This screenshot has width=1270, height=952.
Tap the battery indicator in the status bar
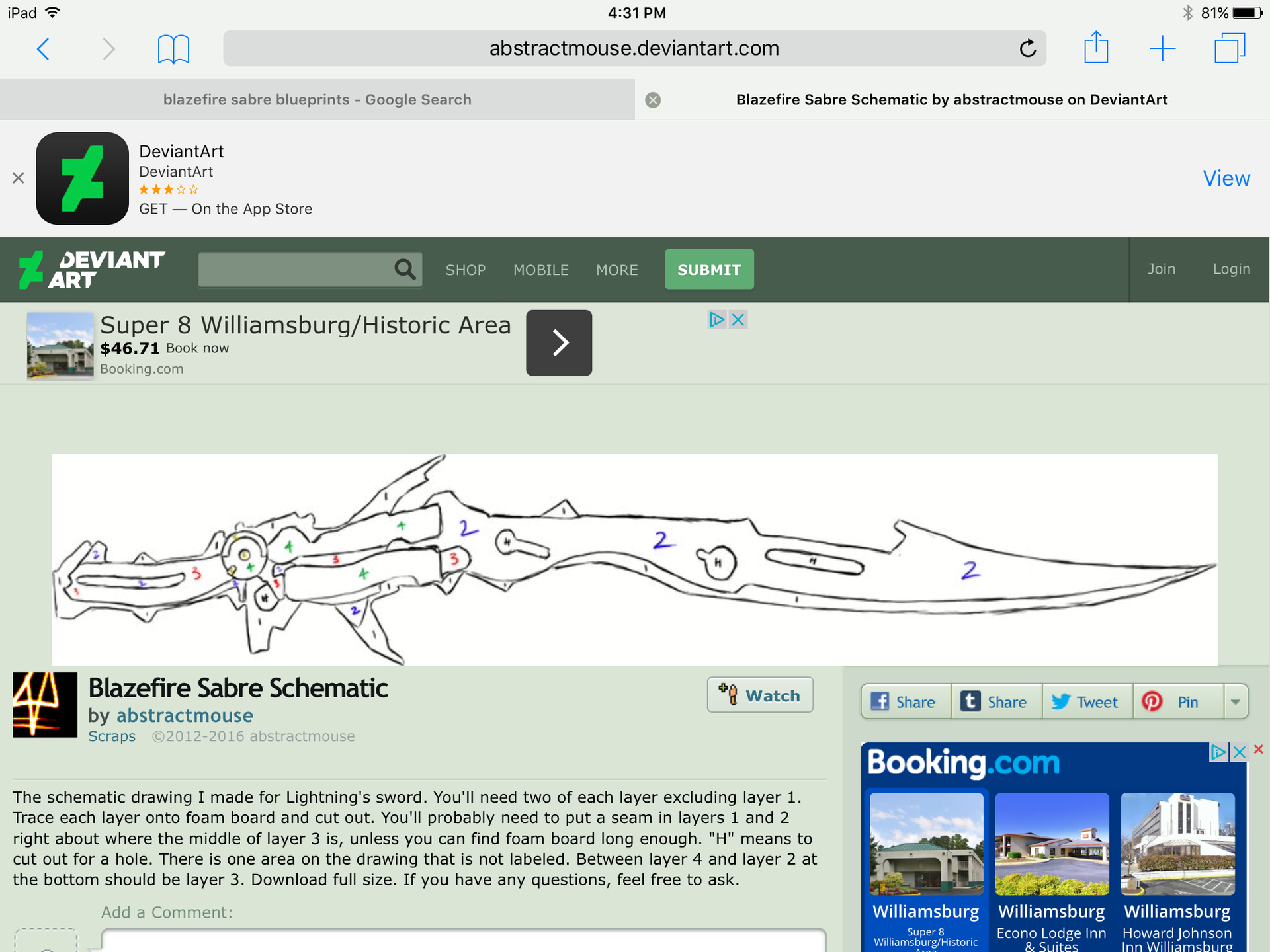(1248, 13)
